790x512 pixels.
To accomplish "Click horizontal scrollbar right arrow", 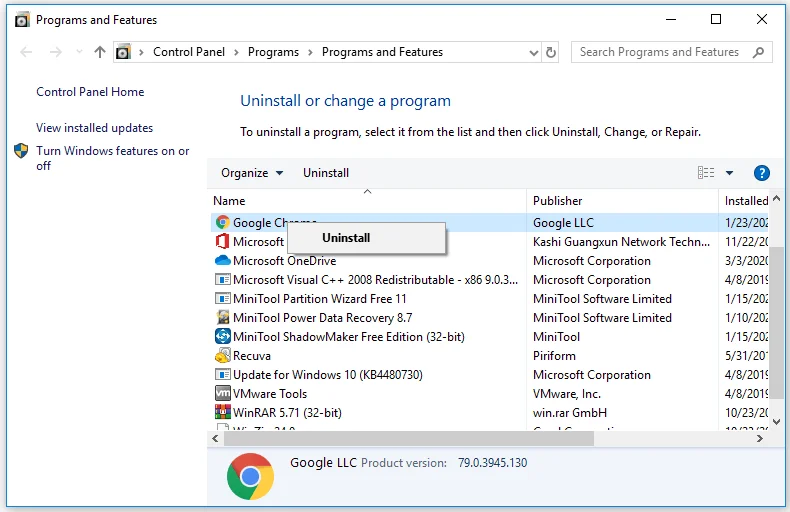I will (x=760, y=438).
